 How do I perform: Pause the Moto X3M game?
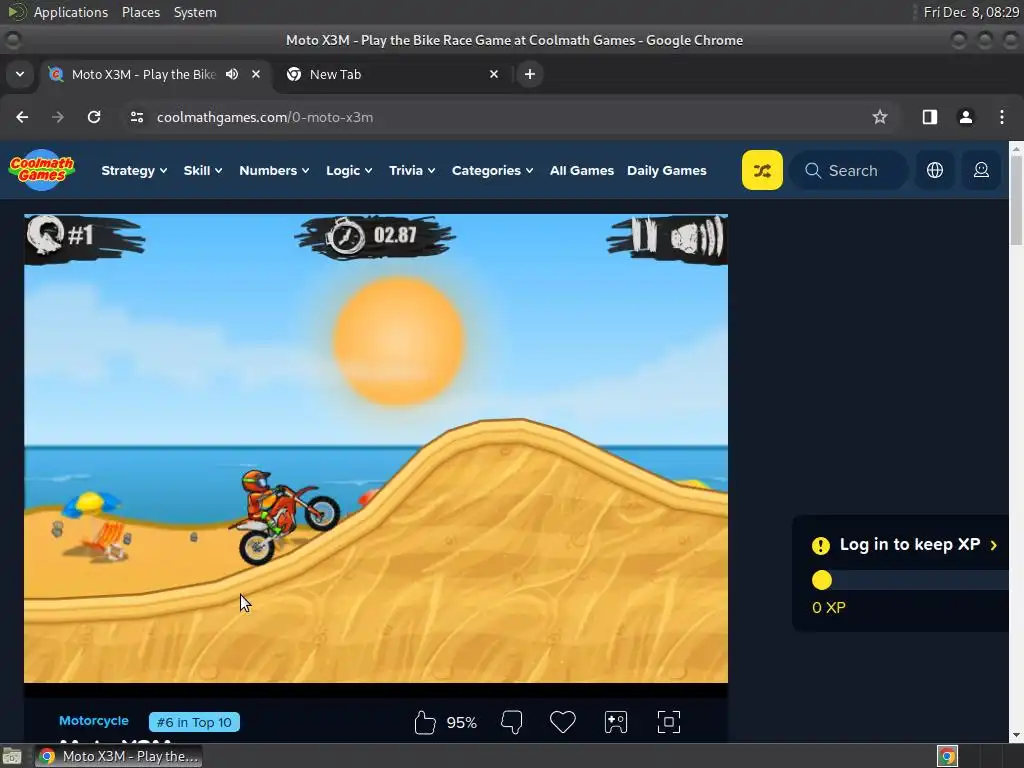(x=643, y=235)
